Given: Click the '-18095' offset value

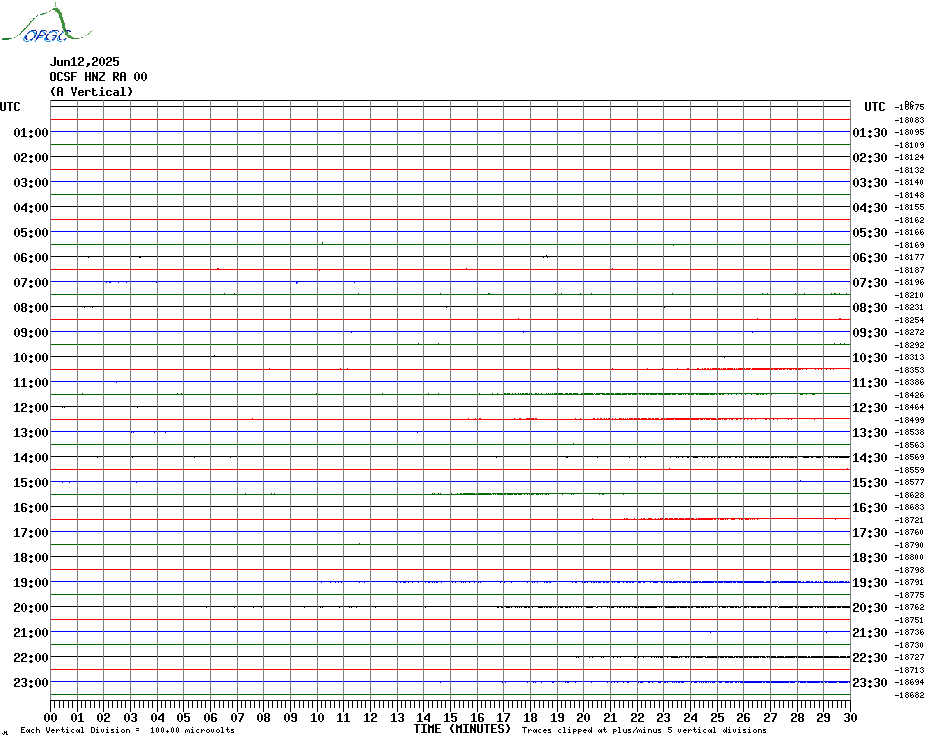Looking at the screenshot, I should [x=909, y=132].
